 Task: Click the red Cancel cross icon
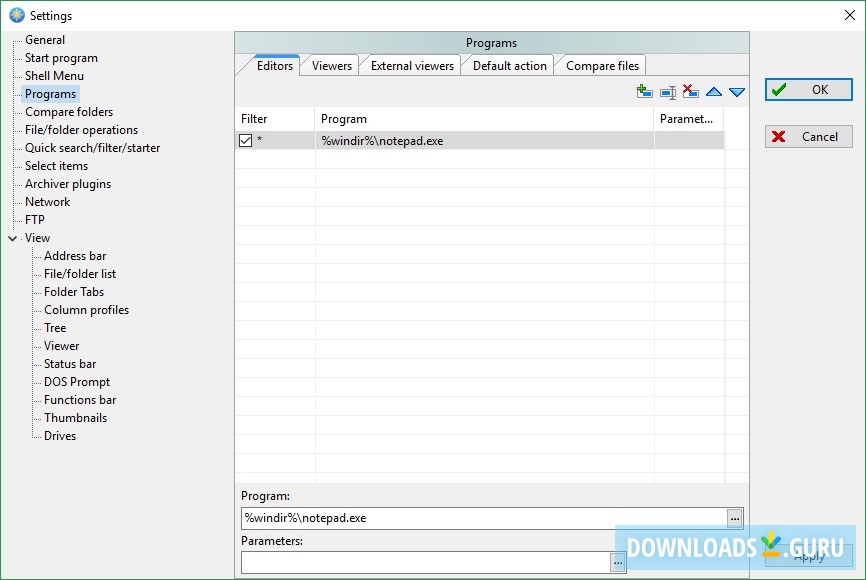click(781, 137)
